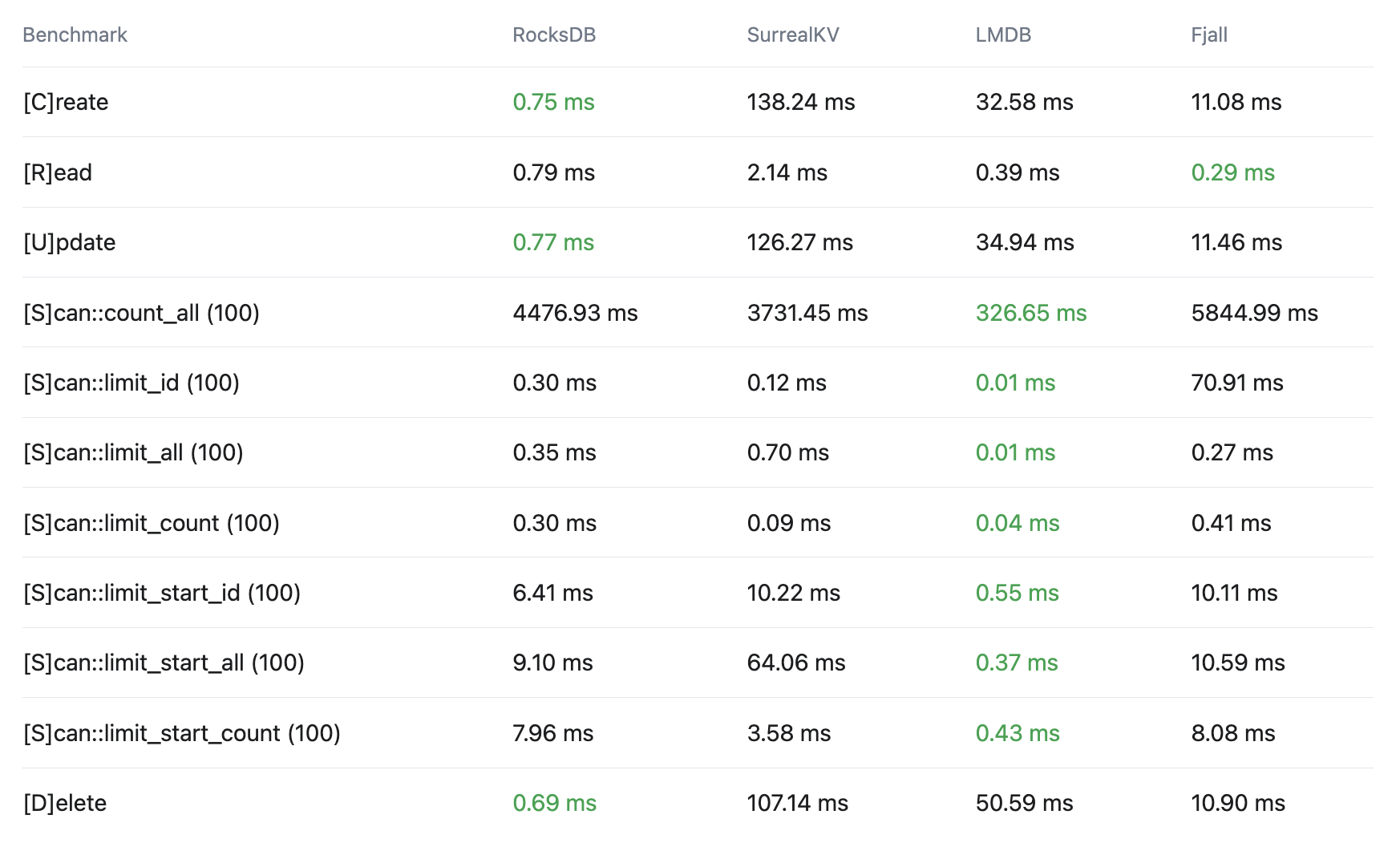This screenshot has width=1400, height=847.
Task: Click the green 0.37 ms value
Action: (x=1017, y=663)
